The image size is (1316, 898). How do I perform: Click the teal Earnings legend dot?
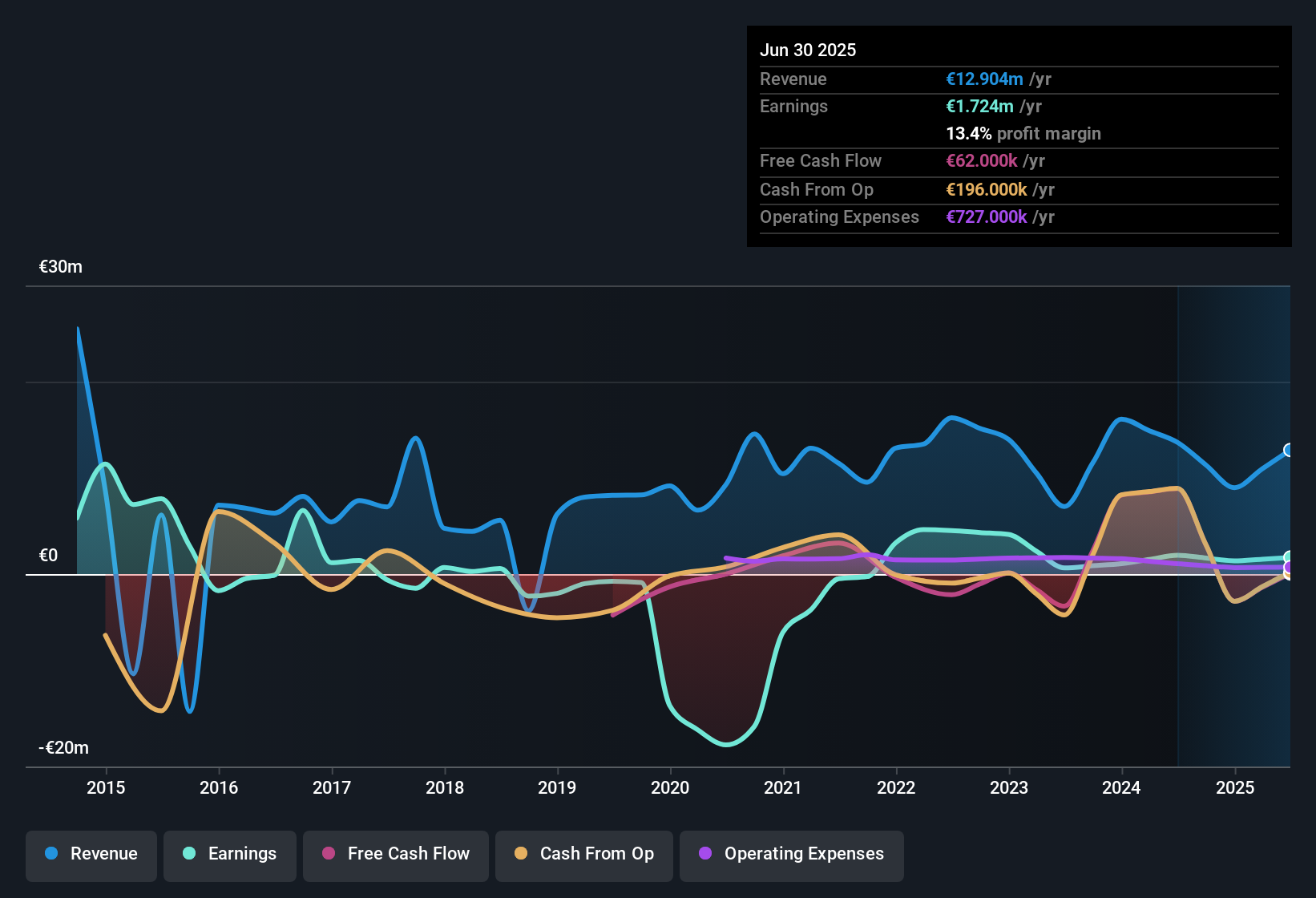189,854
